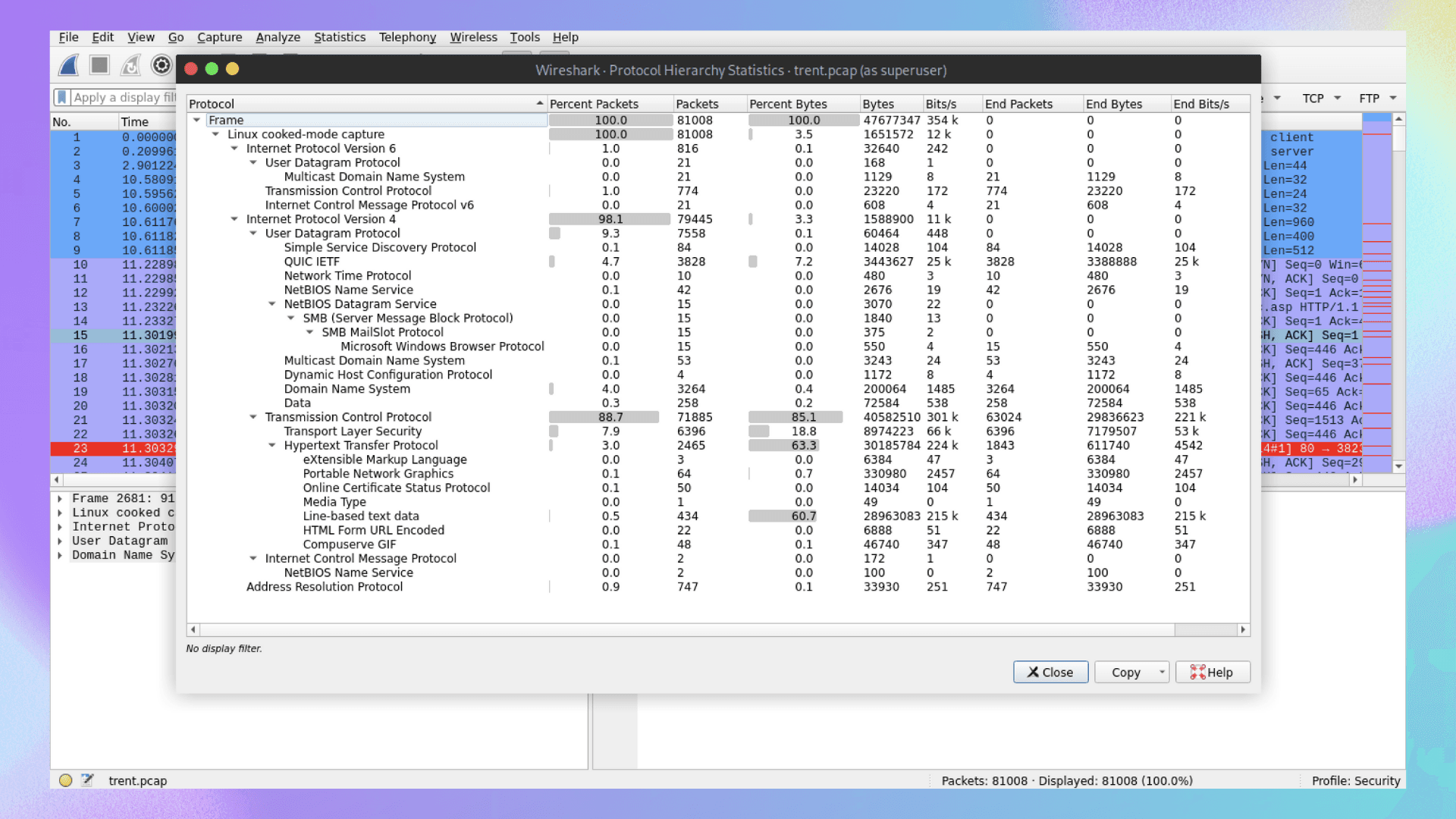Collapse Linux cooked-mode capture node
Screen dimensions: 1456x819
216,134
